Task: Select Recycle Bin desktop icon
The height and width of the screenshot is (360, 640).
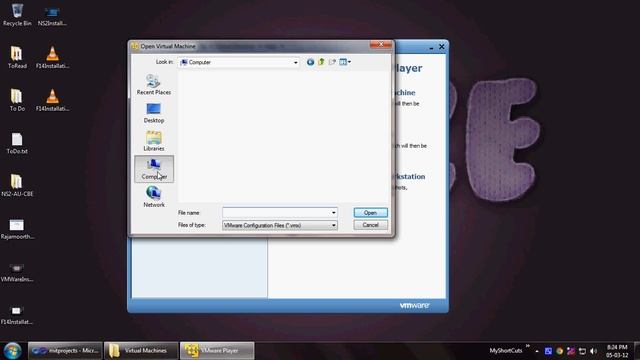Action: (17, 15)
